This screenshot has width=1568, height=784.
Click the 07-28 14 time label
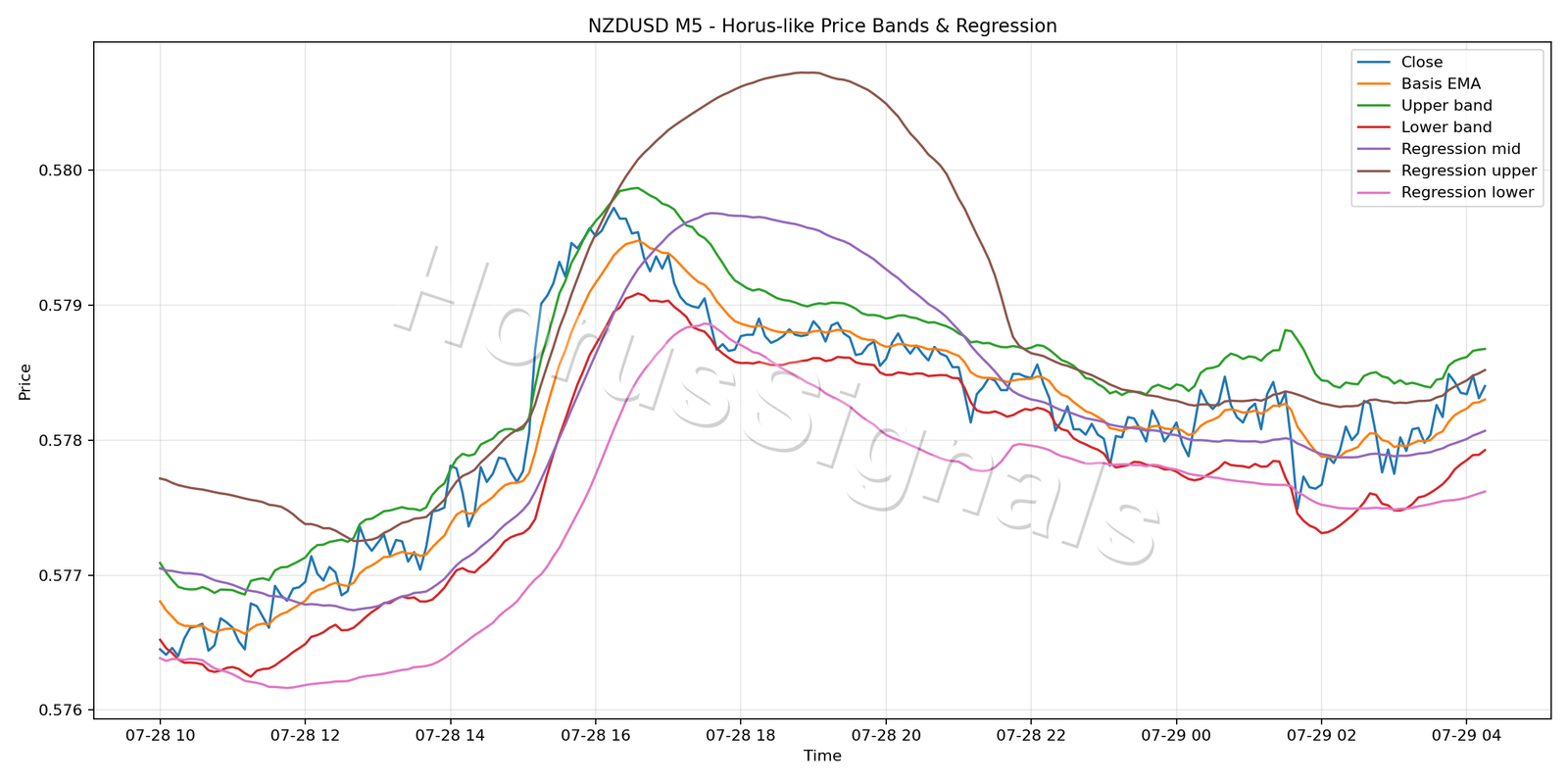pyautogui.click(x=450, y=734)
